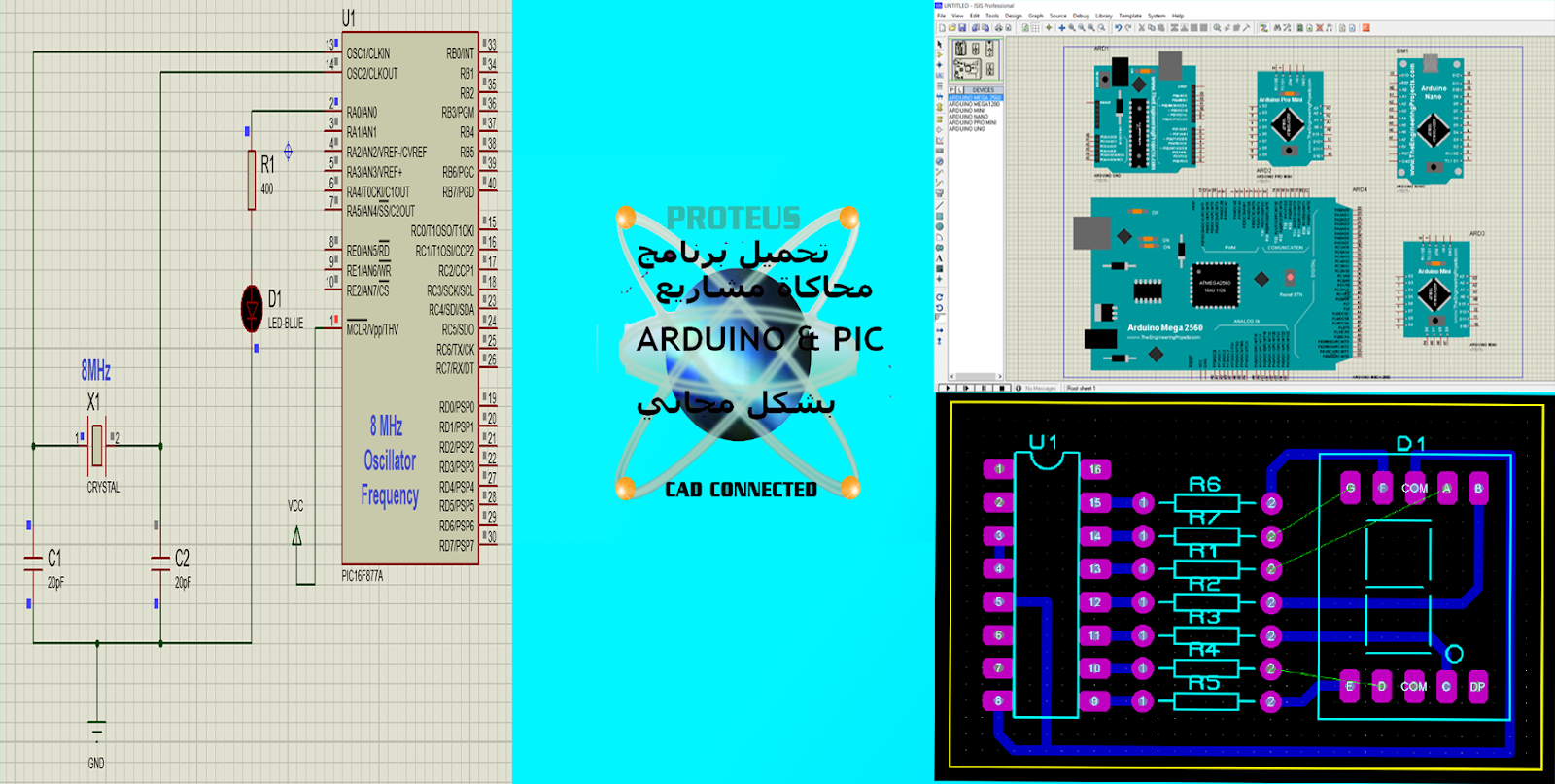Screen dimensions: 1555x784
Task: Click the L library button beside DEVICES
Action: click(x=959, y=90)
